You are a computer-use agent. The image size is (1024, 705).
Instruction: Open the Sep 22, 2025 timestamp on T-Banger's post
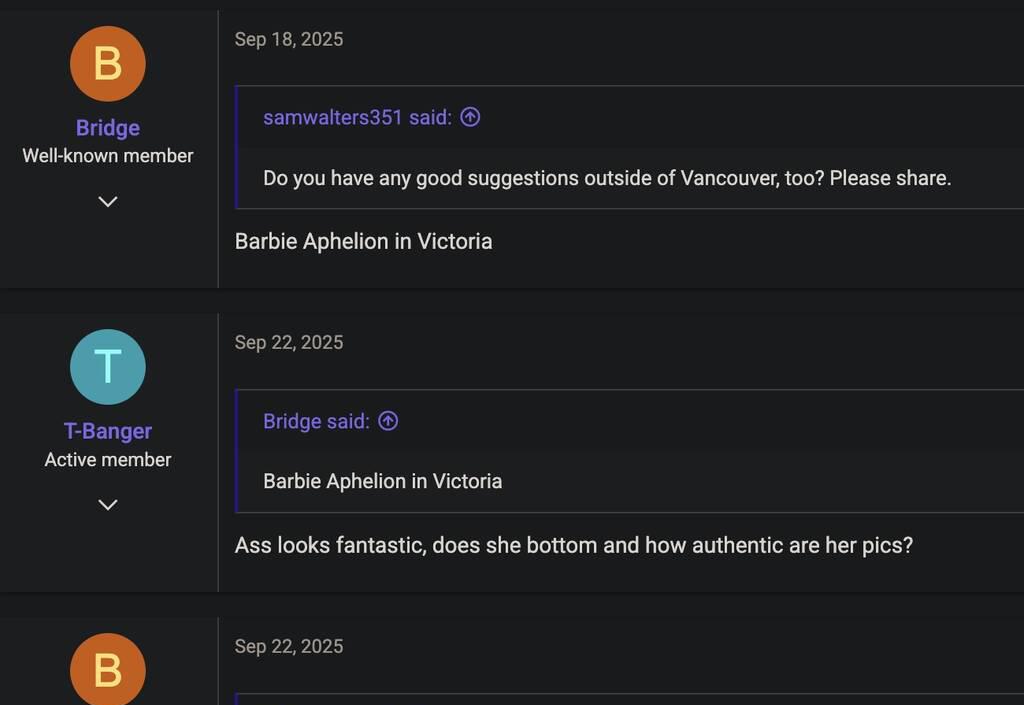tap(289, 342)
